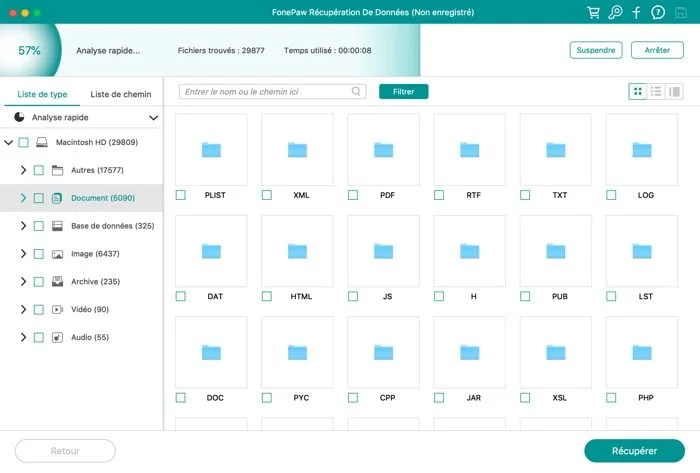Image resolution: width=700 pixels, height=473 pixels.
Task: Expand the Archive category
Action: coord(23,282)
